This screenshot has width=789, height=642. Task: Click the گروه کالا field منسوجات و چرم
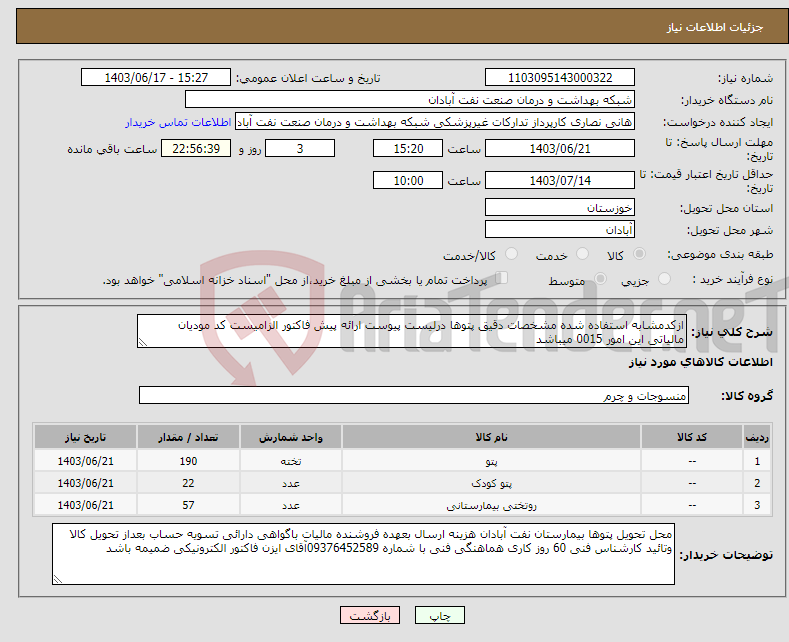[x=414, y=395]
